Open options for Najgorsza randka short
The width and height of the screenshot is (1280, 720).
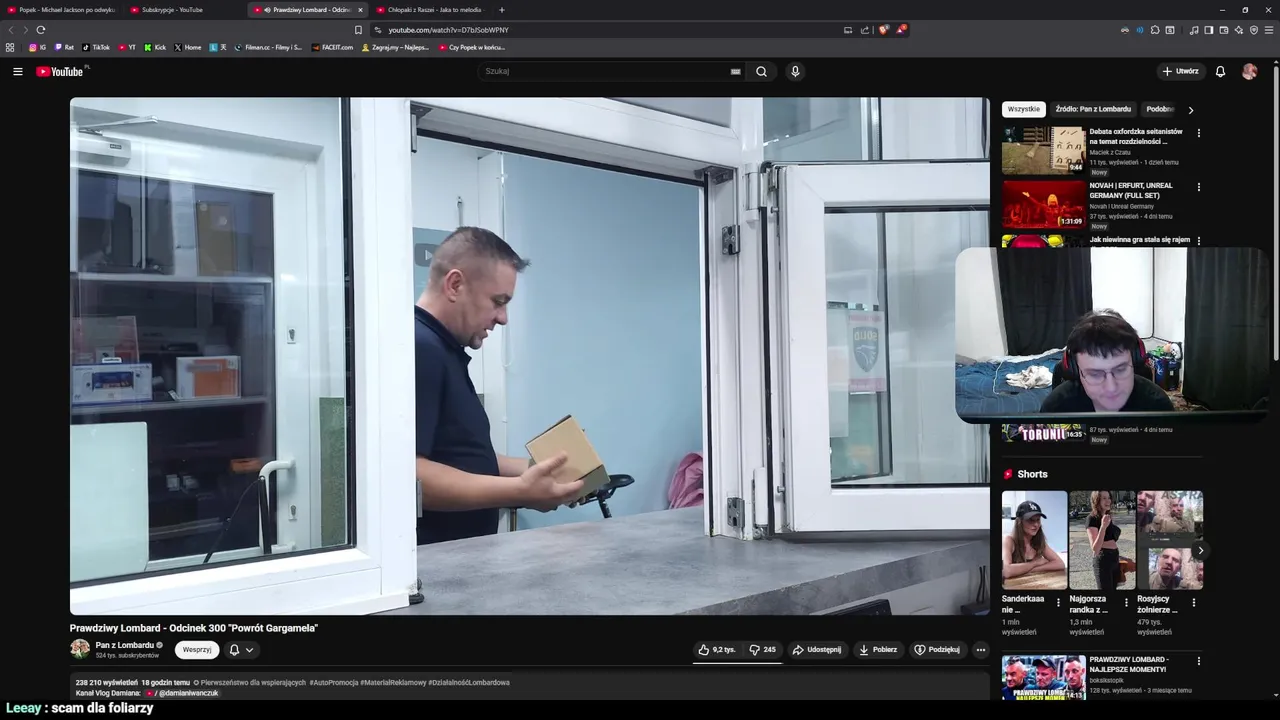click(x=1126, y=602)
